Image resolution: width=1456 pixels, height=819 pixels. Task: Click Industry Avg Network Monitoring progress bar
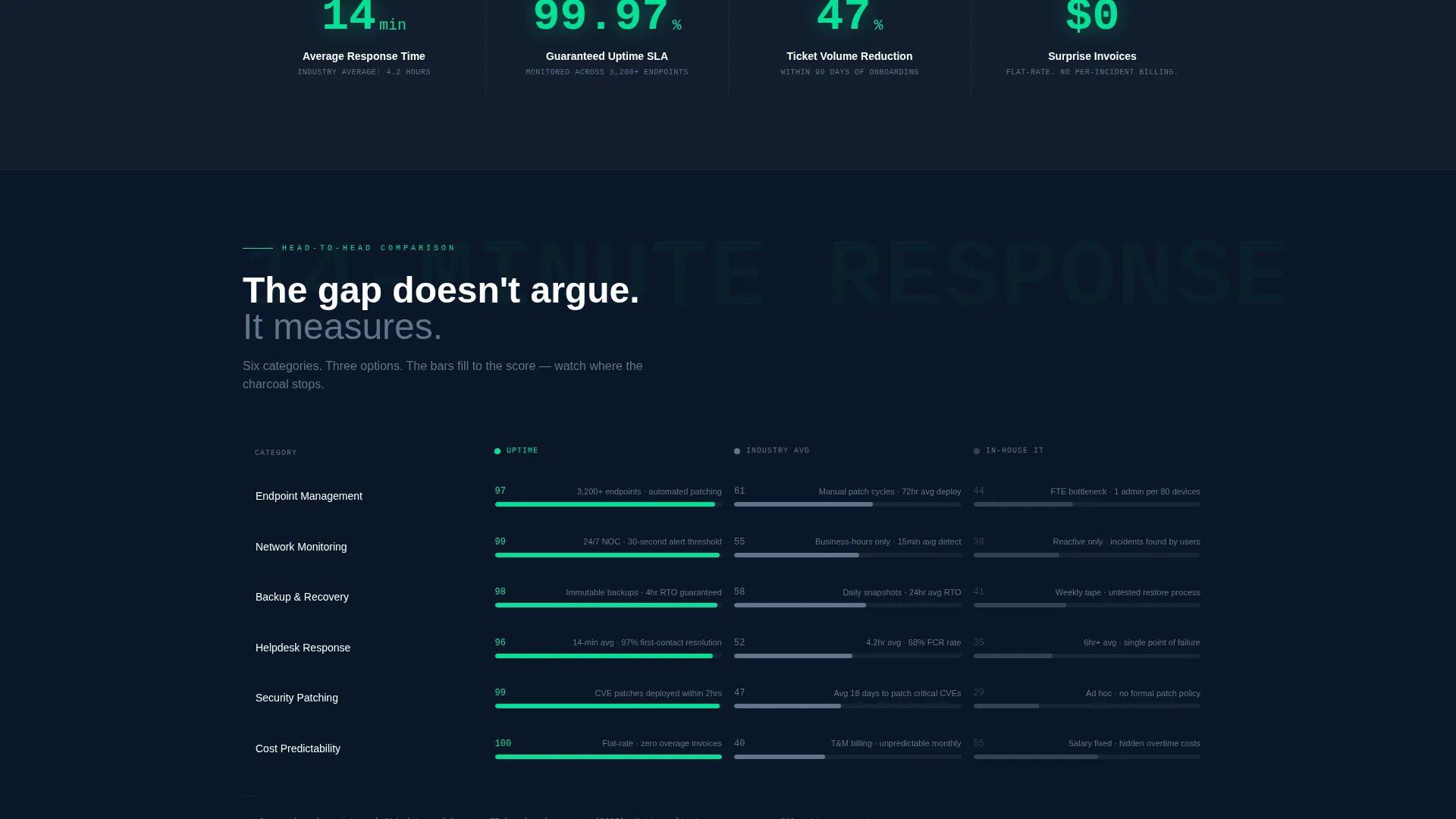point(847,555)
